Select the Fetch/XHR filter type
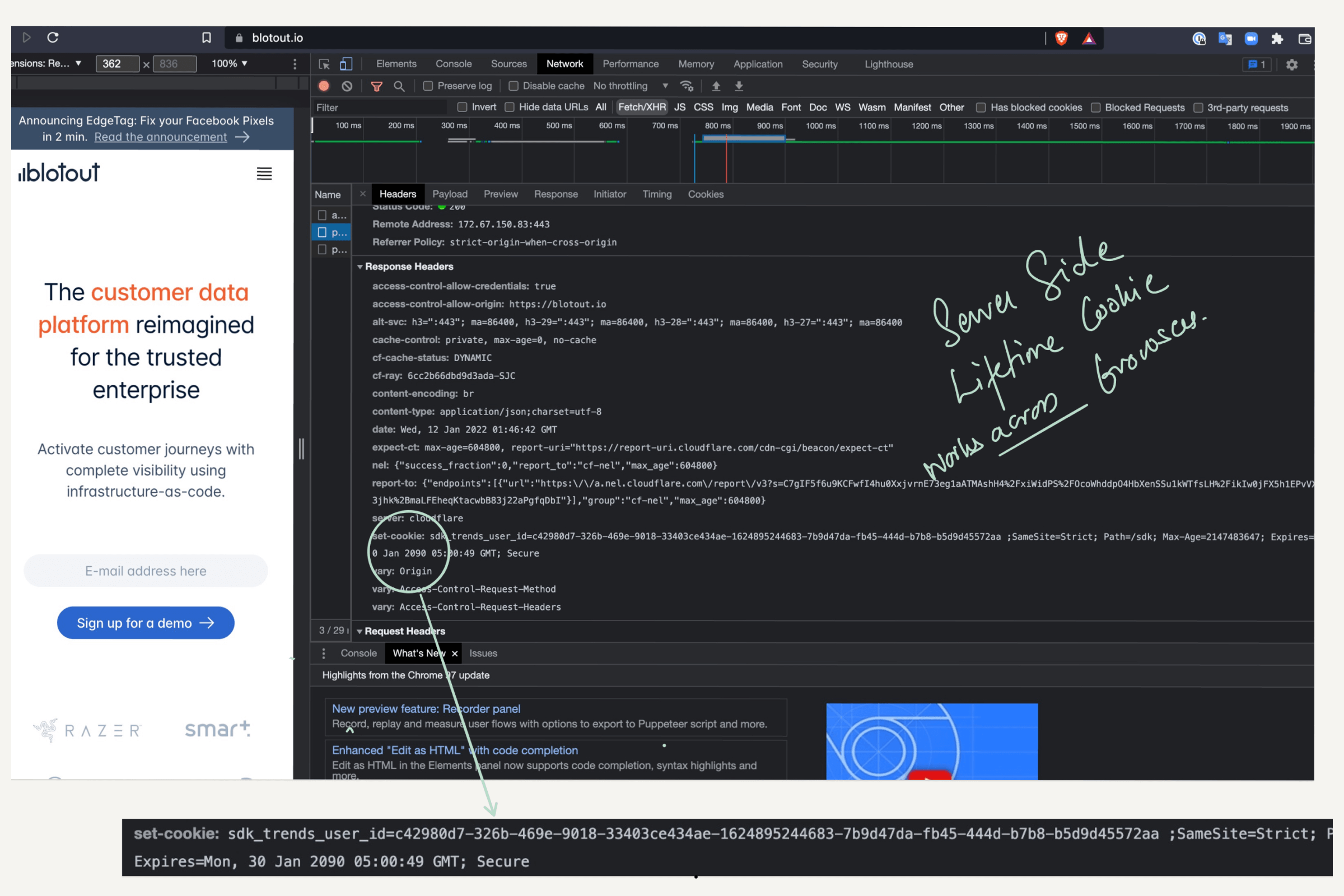Image resolution: width=1344 pixels, height=896 pixels. [642, 108]
